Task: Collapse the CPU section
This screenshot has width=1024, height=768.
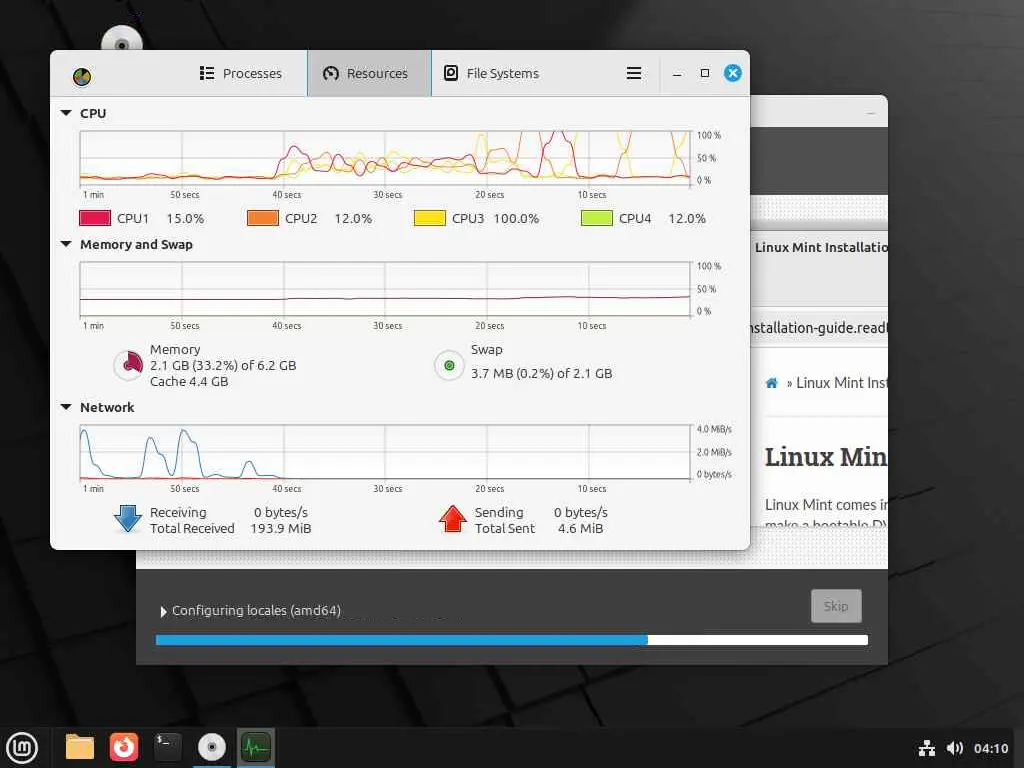Action: [x=66, y=113]
